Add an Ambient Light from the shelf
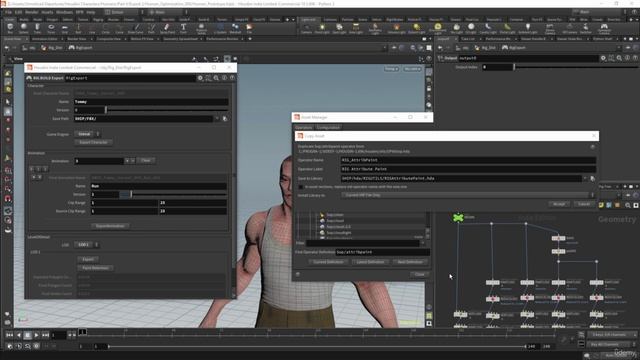The image size is (640, 360). (x=528, y=28)
